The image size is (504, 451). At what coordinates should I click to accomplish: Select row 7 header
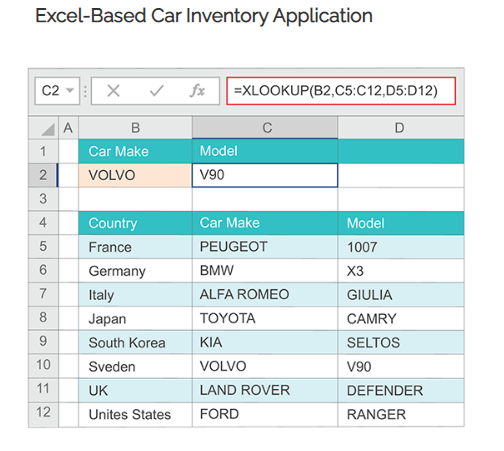click(x=43, y=294)
